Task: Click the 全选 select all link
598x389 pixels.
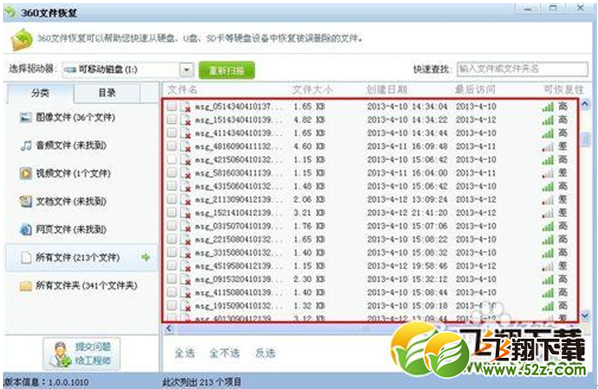Action: click(185, 353)
